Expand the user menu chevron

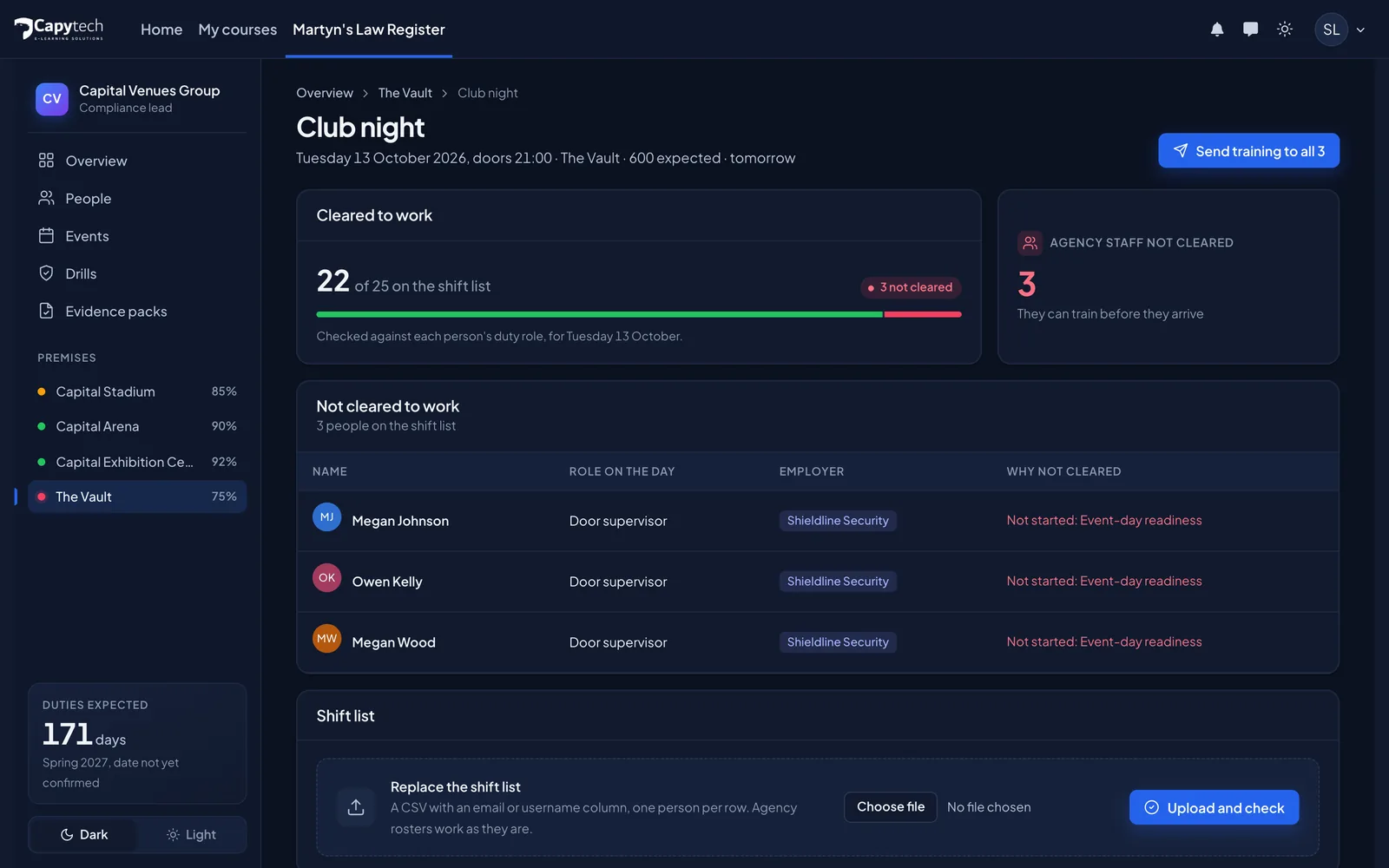(x=1360, y=30)
